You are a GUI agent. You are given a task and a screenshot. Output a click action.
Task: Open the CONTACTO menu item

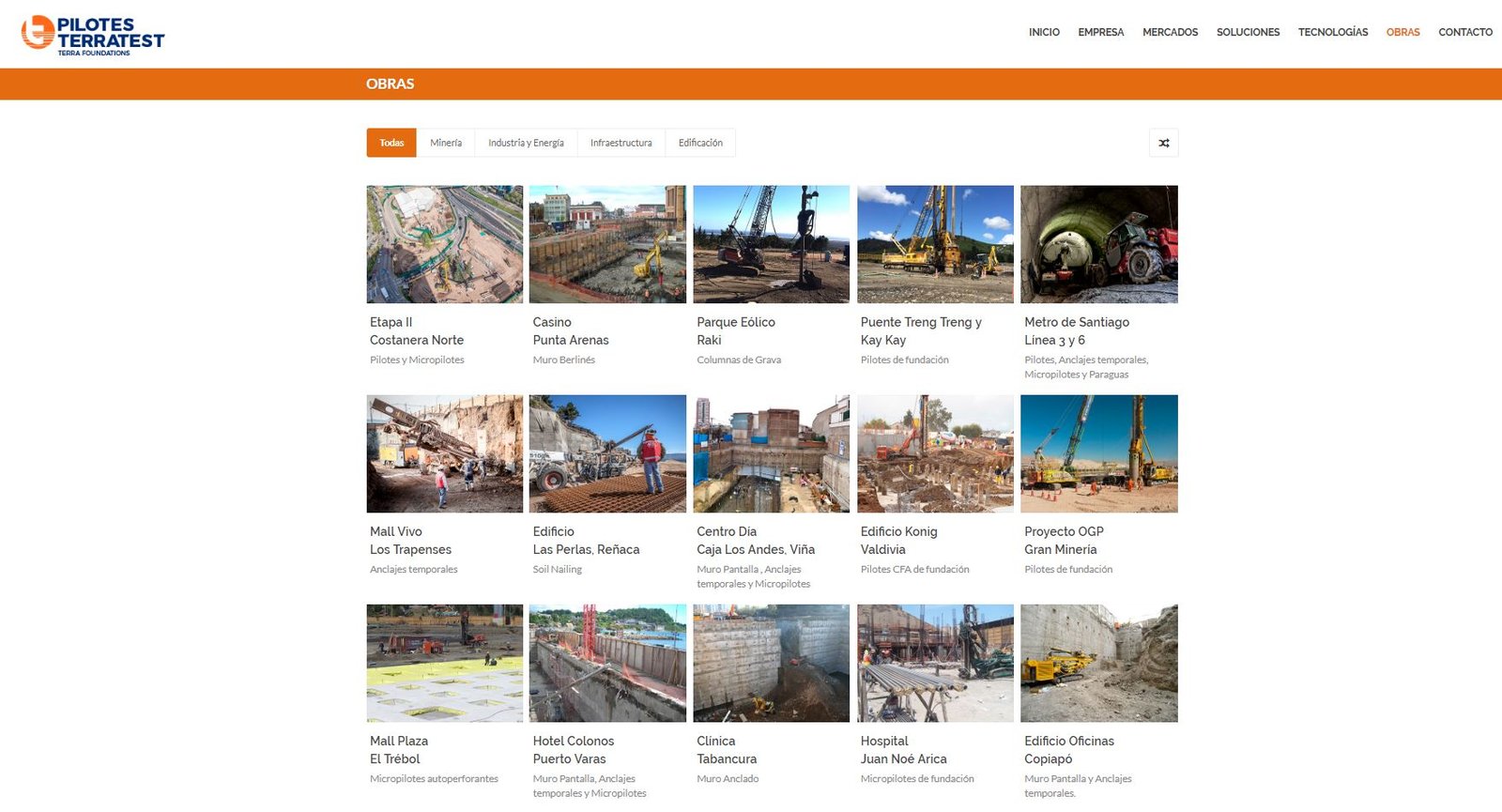click(1465, 32)
